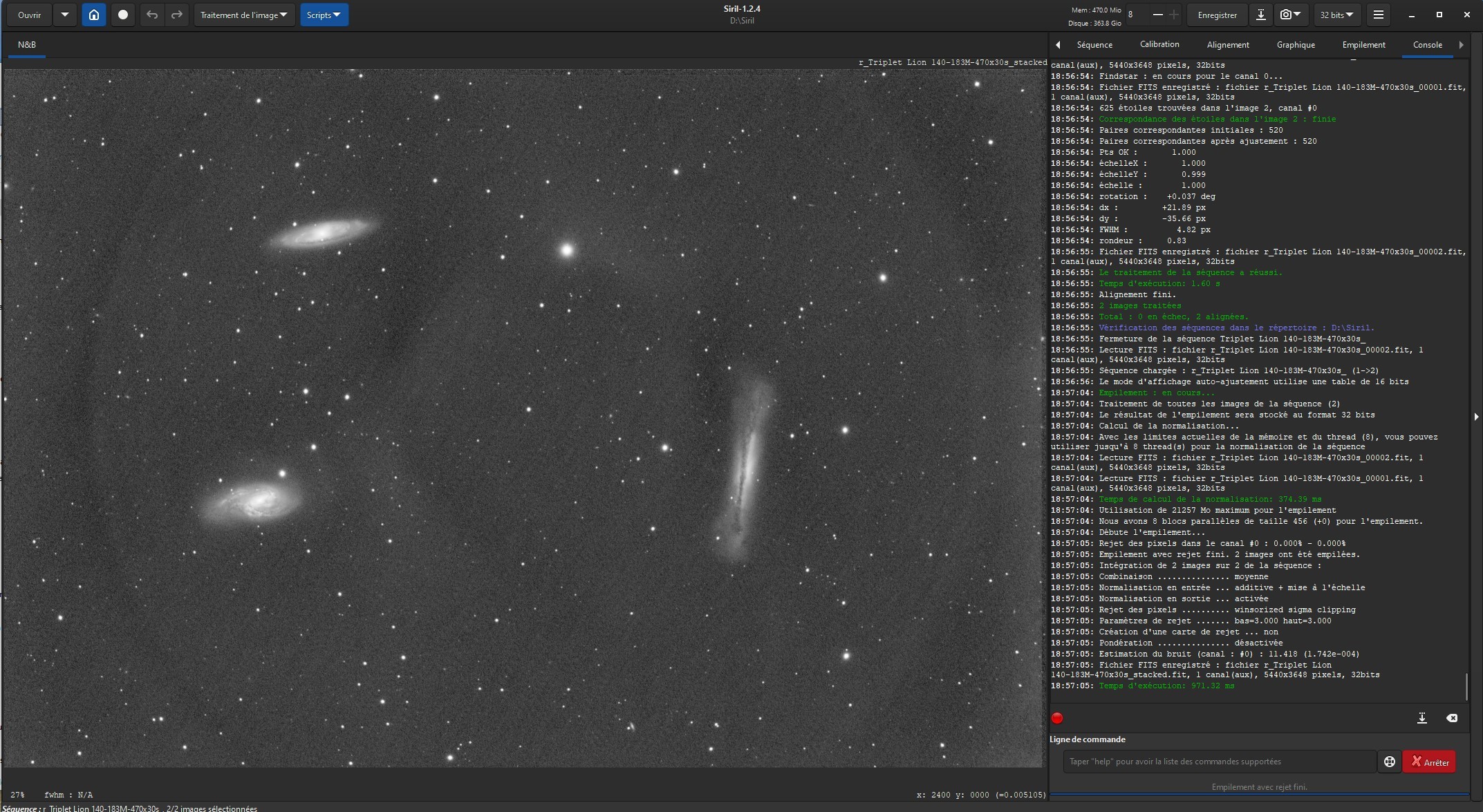
Task: Click the home directory icon
Action: (x=94, y=15)
